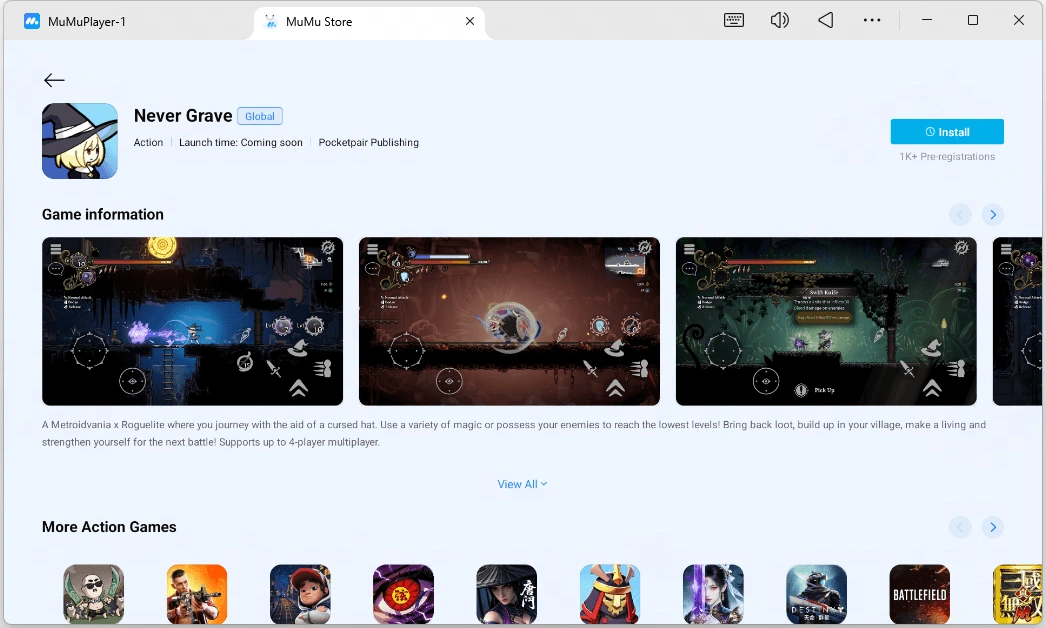Click the Never Grave witch game icon
1046x628 pixels.
coord(80,141)
